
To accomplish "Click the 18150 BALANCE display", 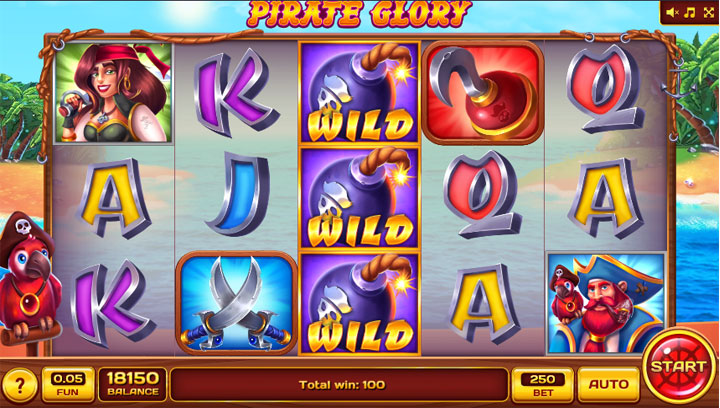I will coord(133,385).
